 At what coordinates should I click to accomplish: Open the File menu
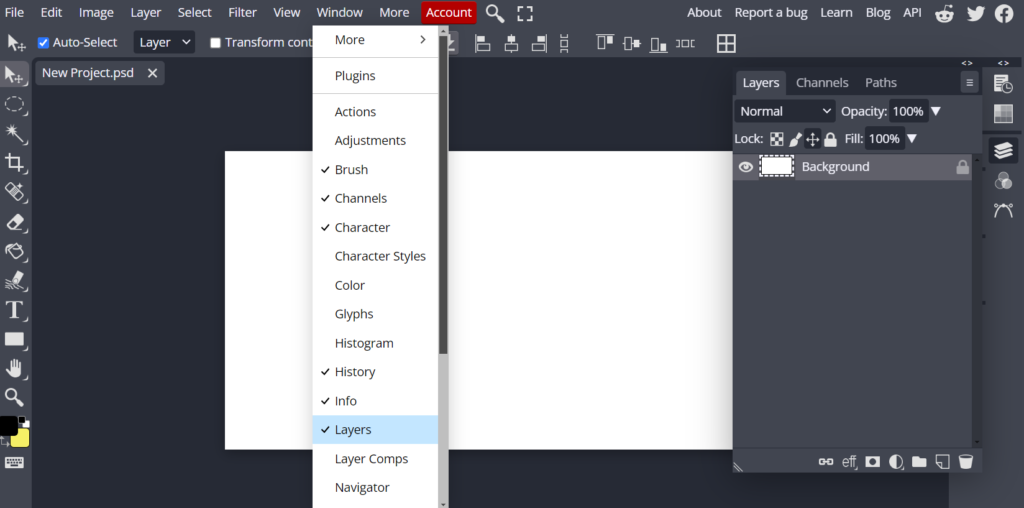coord(14,12)
